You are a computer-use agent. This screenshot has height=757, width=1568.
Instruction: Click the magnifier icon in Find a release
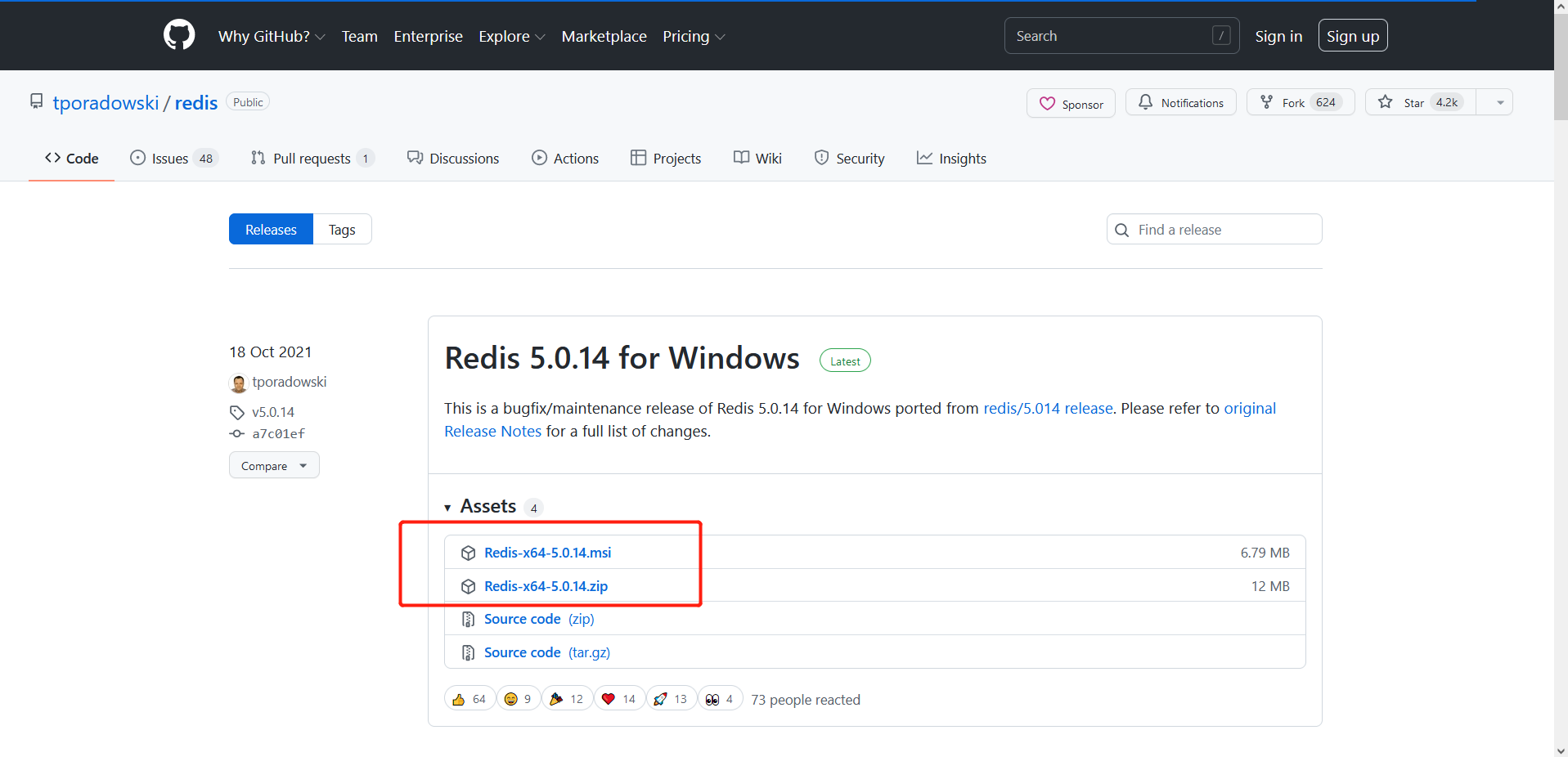[1122, 230]
